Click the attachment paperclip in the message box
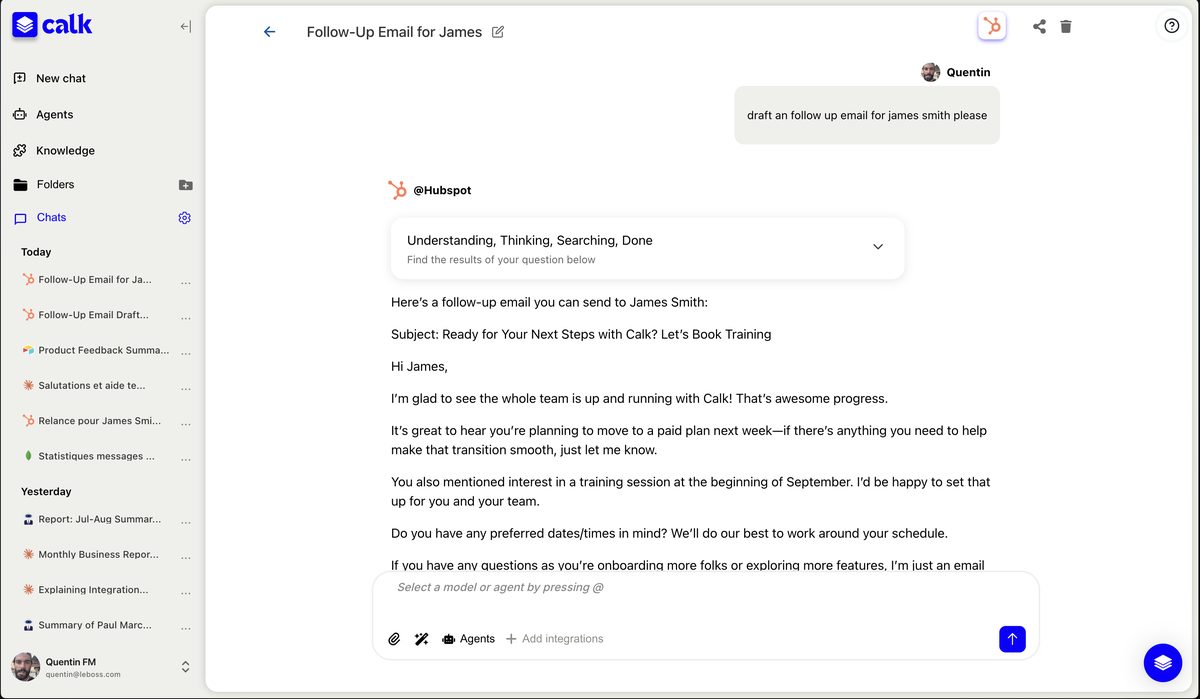This screenshot has width=1200, height=699. (x=394, y=638)
